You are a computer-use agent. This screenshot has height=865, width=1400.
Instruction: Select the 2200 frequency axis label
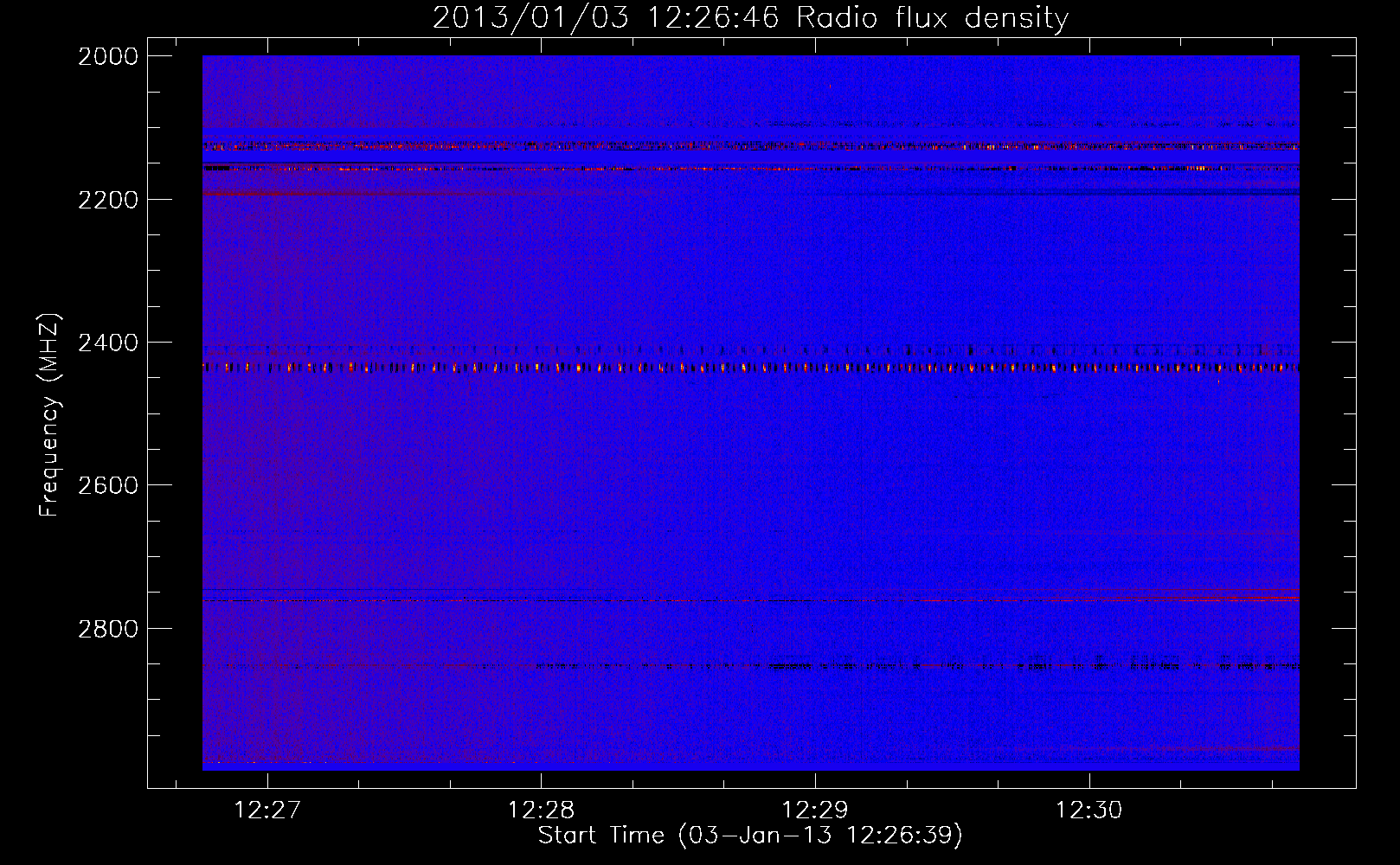pos(108,200)
